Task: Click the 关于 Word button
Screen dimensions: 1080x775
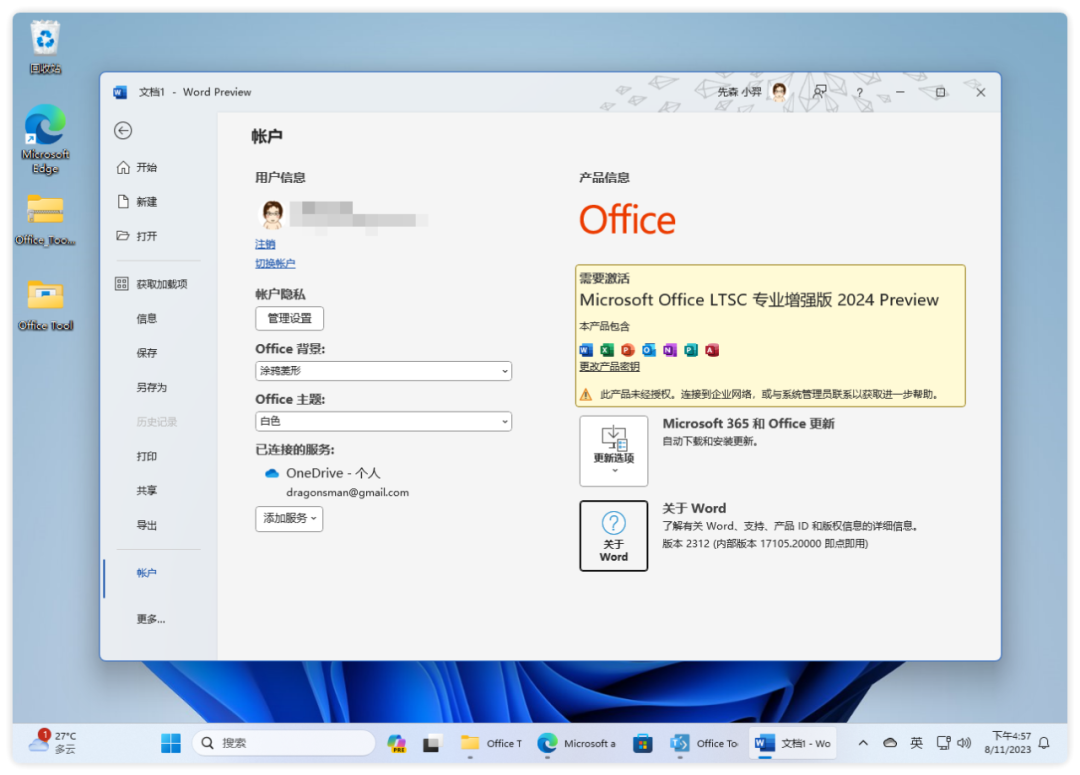Action: pyautogui.click(x=614, y=536)
